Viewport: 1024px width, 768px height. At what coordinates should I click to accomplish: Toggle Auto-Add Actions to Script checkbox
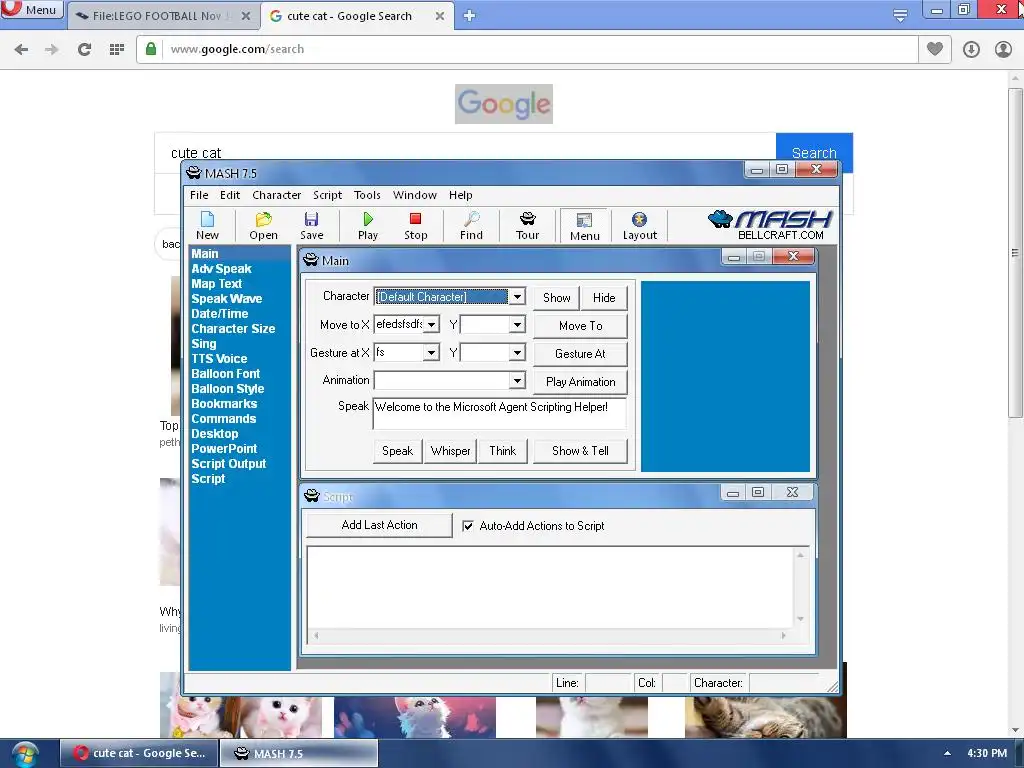click(x=468, y=526)
